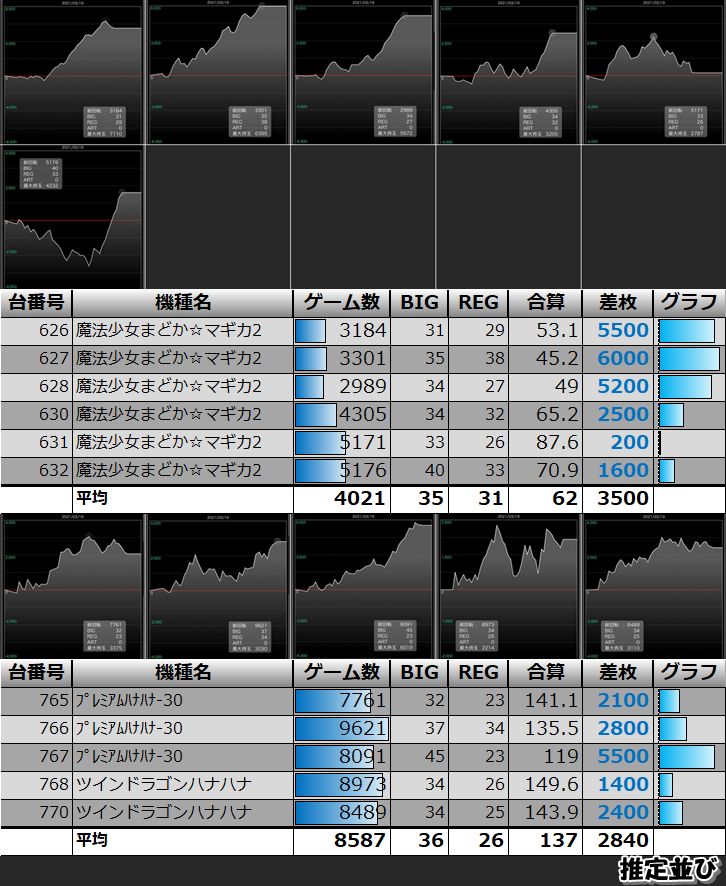Click the first table's 機種名 column header
The image size is (726, 886).
[182, 303]
